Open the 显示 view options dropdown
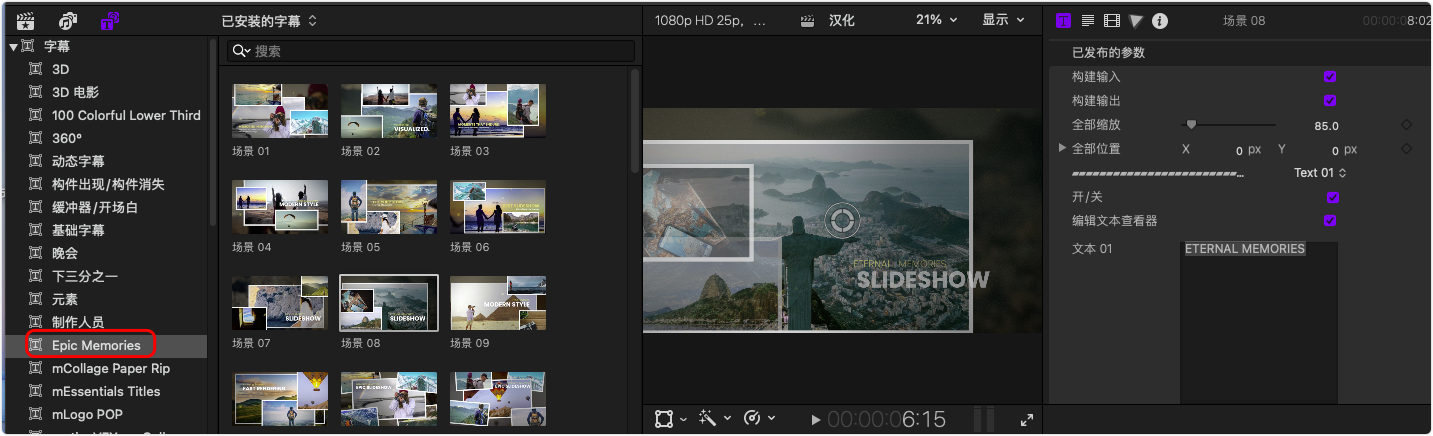This screenshot has width=1433, height=436. click(1003, 20)
